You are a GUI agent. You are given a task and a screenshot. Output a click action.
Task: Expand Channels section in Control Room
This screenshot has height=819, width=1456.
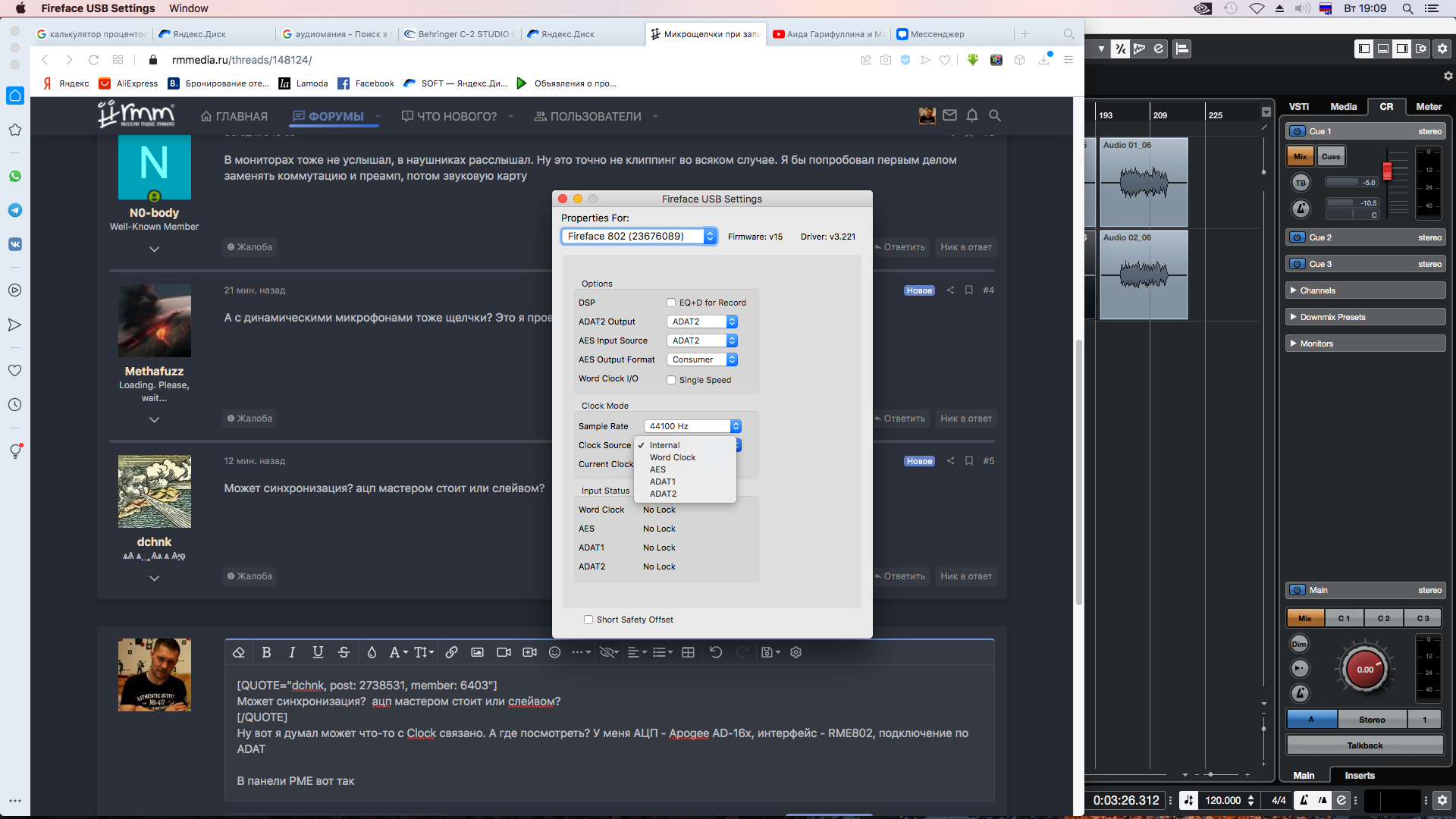pos(1365,290)
